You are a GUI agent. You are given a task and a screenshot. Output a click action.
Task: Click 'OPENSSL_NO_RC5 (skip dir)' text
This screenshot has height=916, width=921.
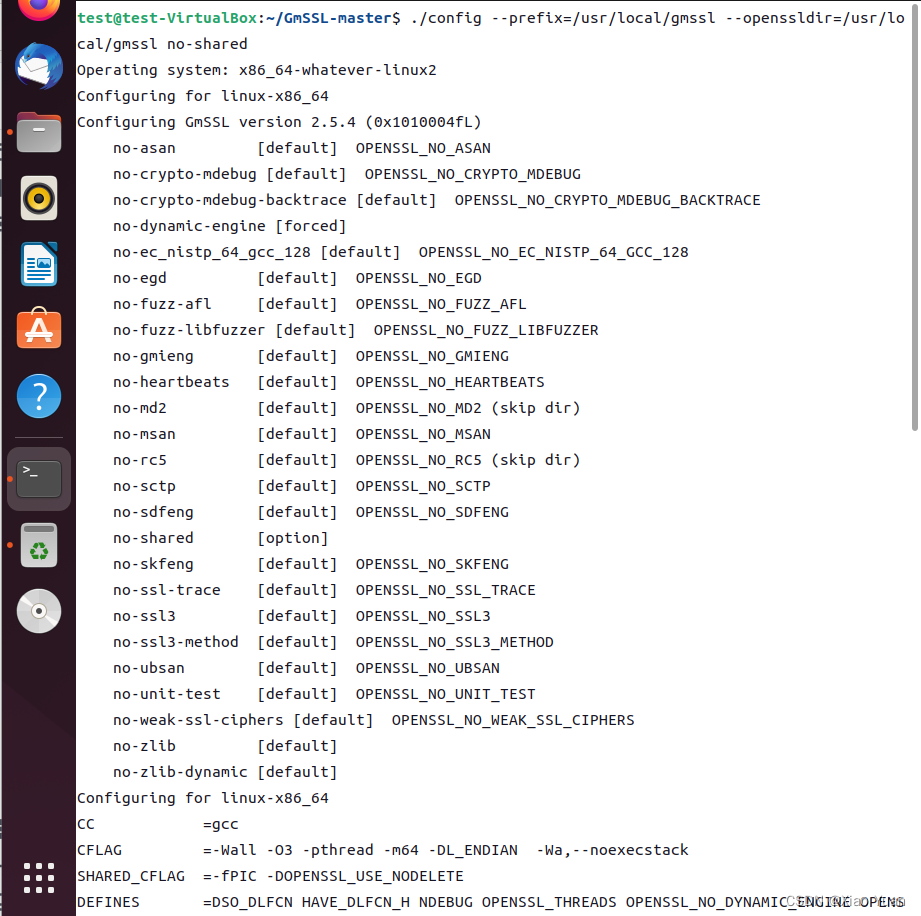[x=468, y=460]
